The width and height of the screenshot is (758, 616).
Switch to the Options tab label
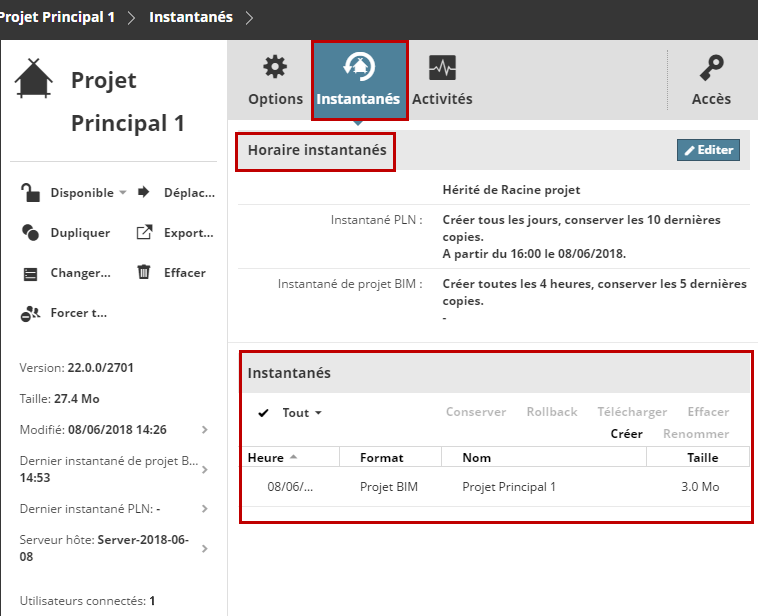pos(276,99)
